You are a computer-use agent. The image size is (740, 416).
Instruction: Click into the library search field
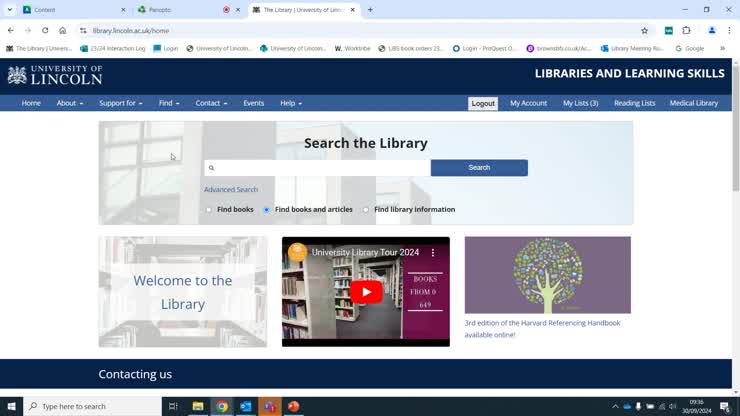[x=318, y=168]
